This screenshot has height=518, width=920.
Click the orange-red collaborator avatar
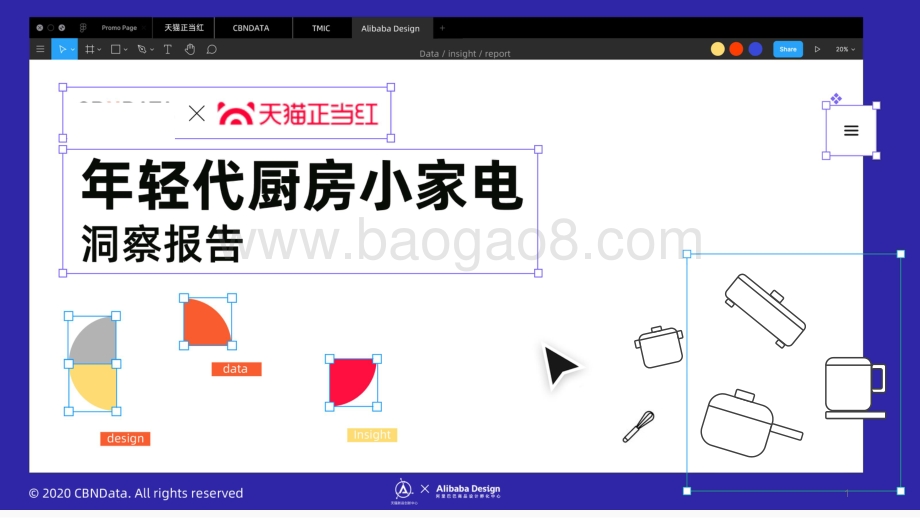(x=736, y=49)
